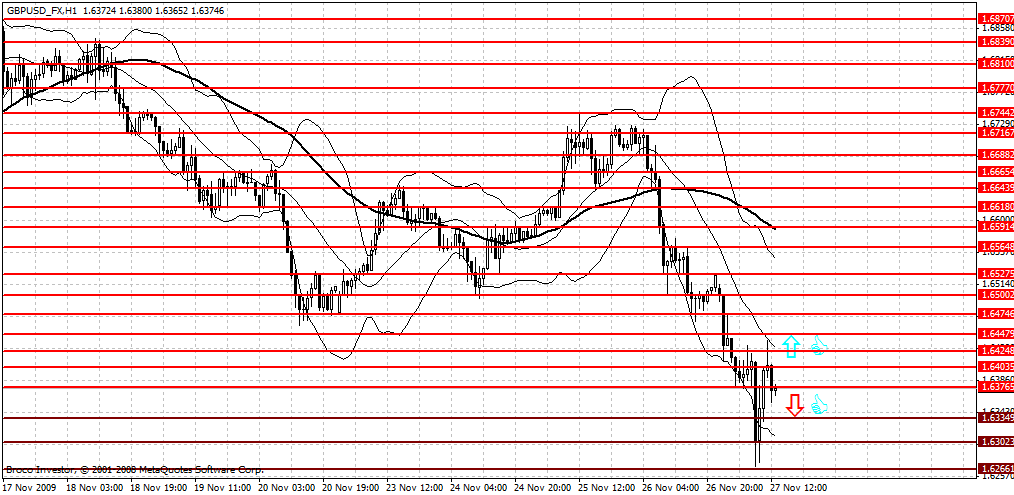Click the 1.63349 dark red level label
Viewport: 1014px width, 495px height.
pyautogui.click(x=997, y=419)
